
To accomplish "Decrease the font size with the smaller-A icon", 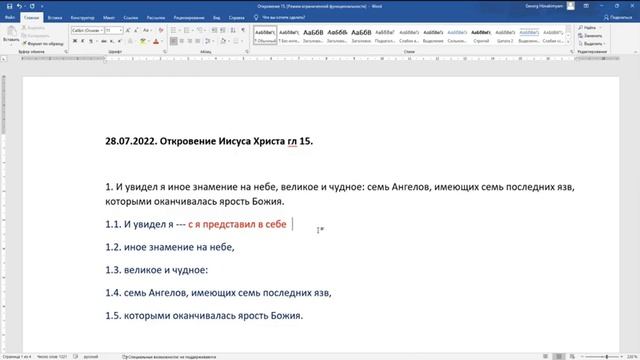I will tap(136, 30).
